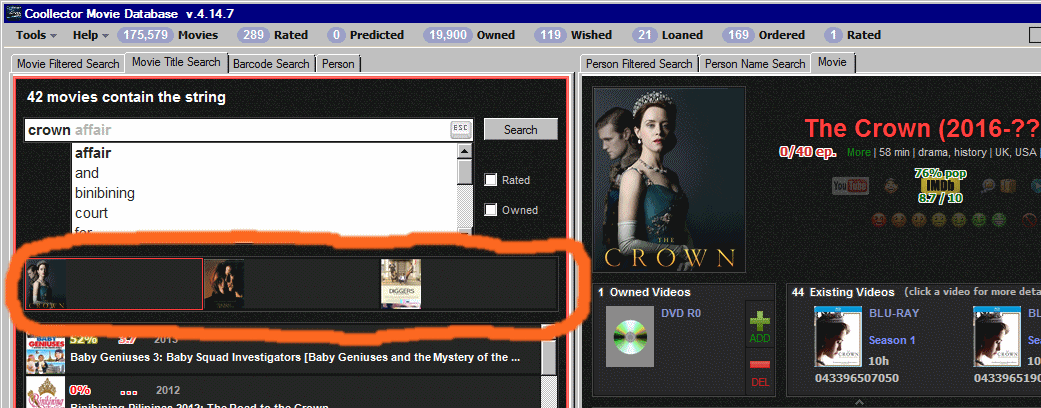Click the 21 Loaned counter

(x=669, y=35)
